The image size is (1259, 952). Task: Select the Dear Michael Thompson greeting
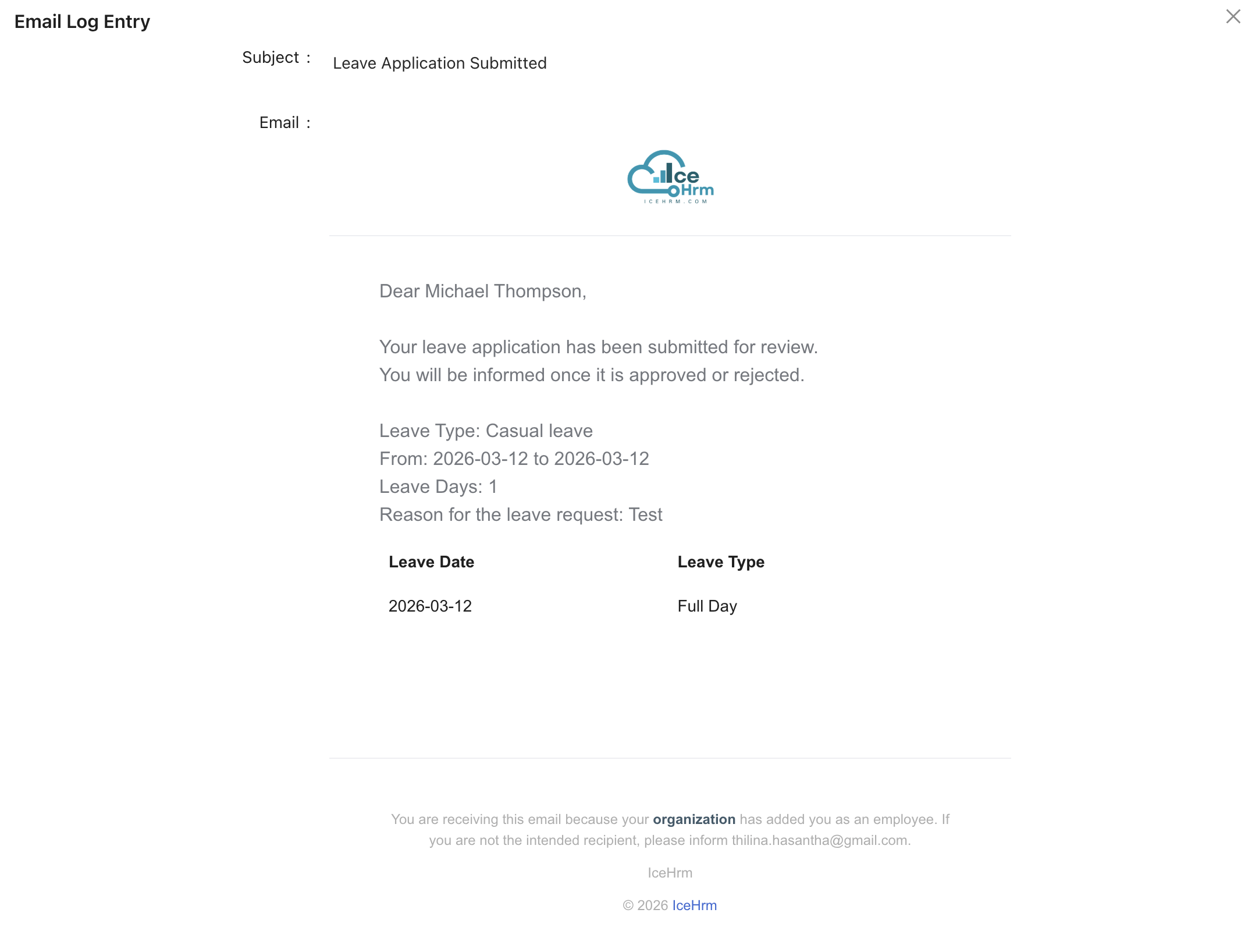tap(482, 291)
